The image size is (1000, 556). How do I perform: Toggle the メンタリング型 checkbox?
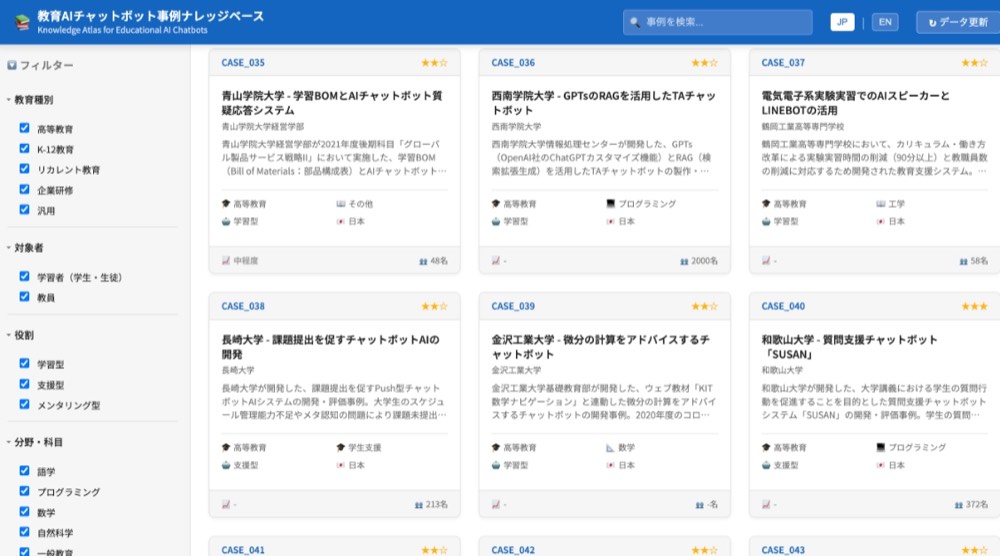coord(24,404)
